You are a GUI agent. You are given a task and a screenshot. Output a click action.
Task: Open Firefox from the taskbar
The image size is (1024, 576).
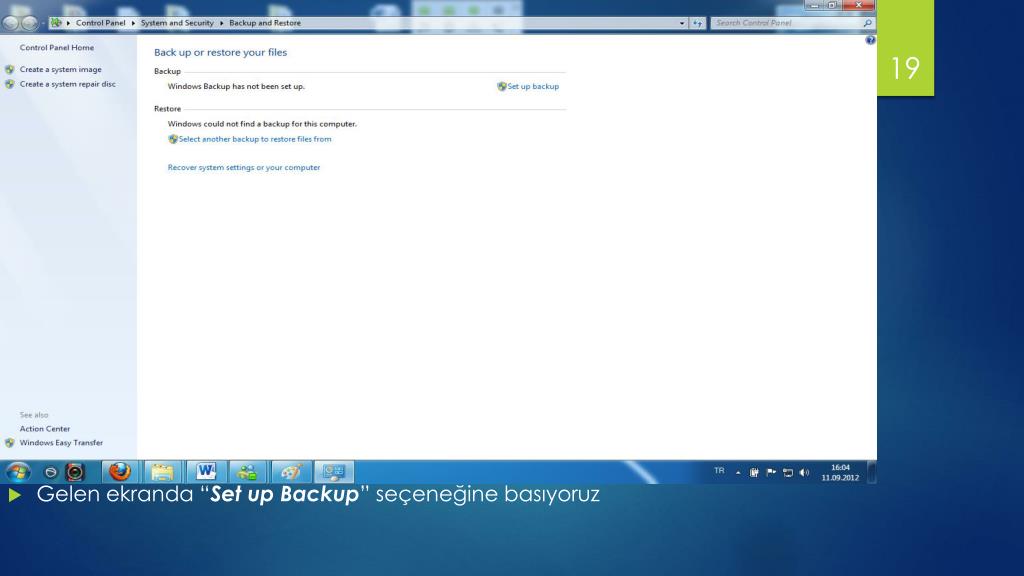pos(120,472)
